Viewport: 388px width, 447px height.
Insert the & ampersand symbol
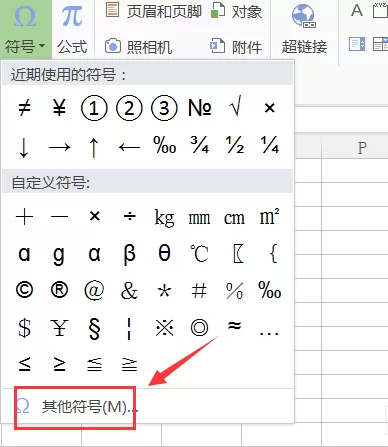point(129,290)
